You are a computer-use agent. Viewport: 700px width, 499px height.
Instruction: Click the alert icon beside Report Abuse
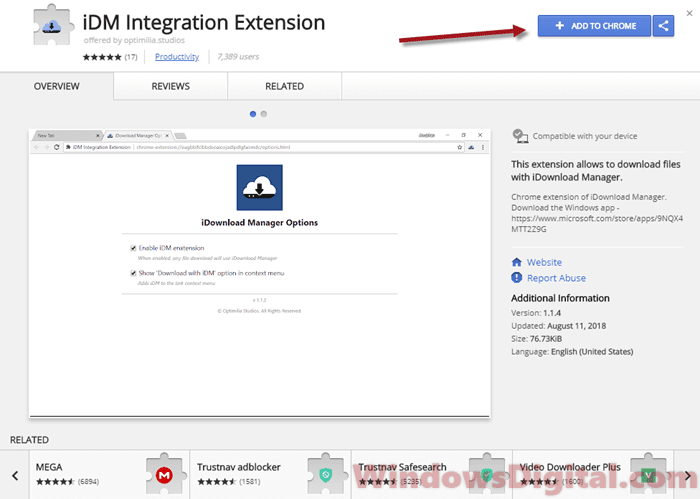tap(517, 278)
